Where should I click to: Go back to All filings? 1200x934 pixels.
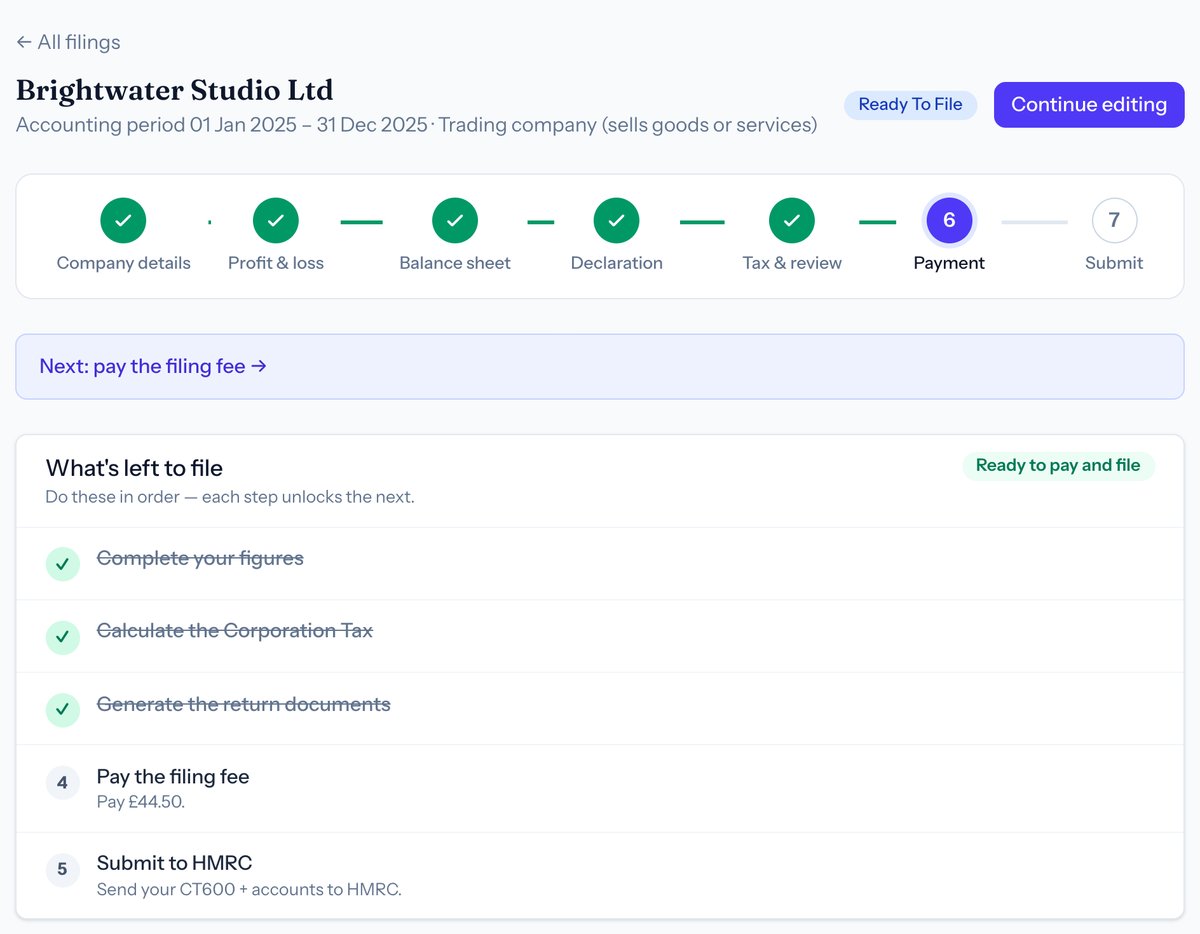[68, 42]
